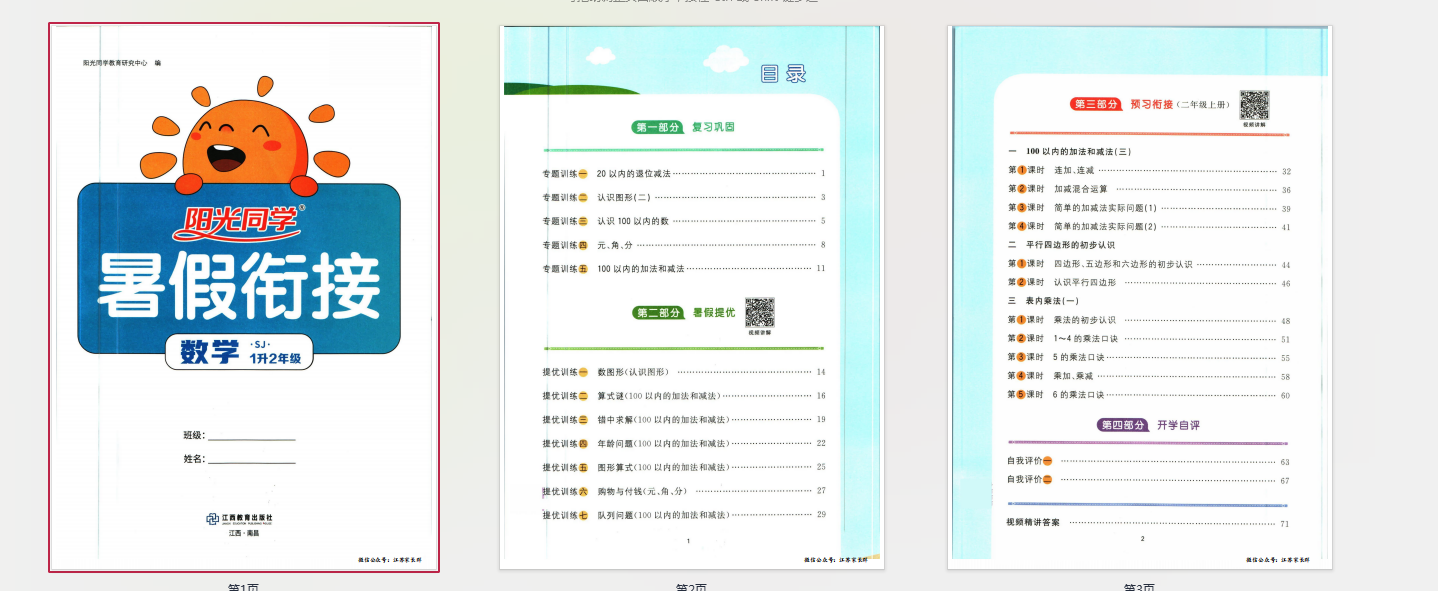
Task: Open the page 3 contents thumbnail
Action: coord(1140,298)
